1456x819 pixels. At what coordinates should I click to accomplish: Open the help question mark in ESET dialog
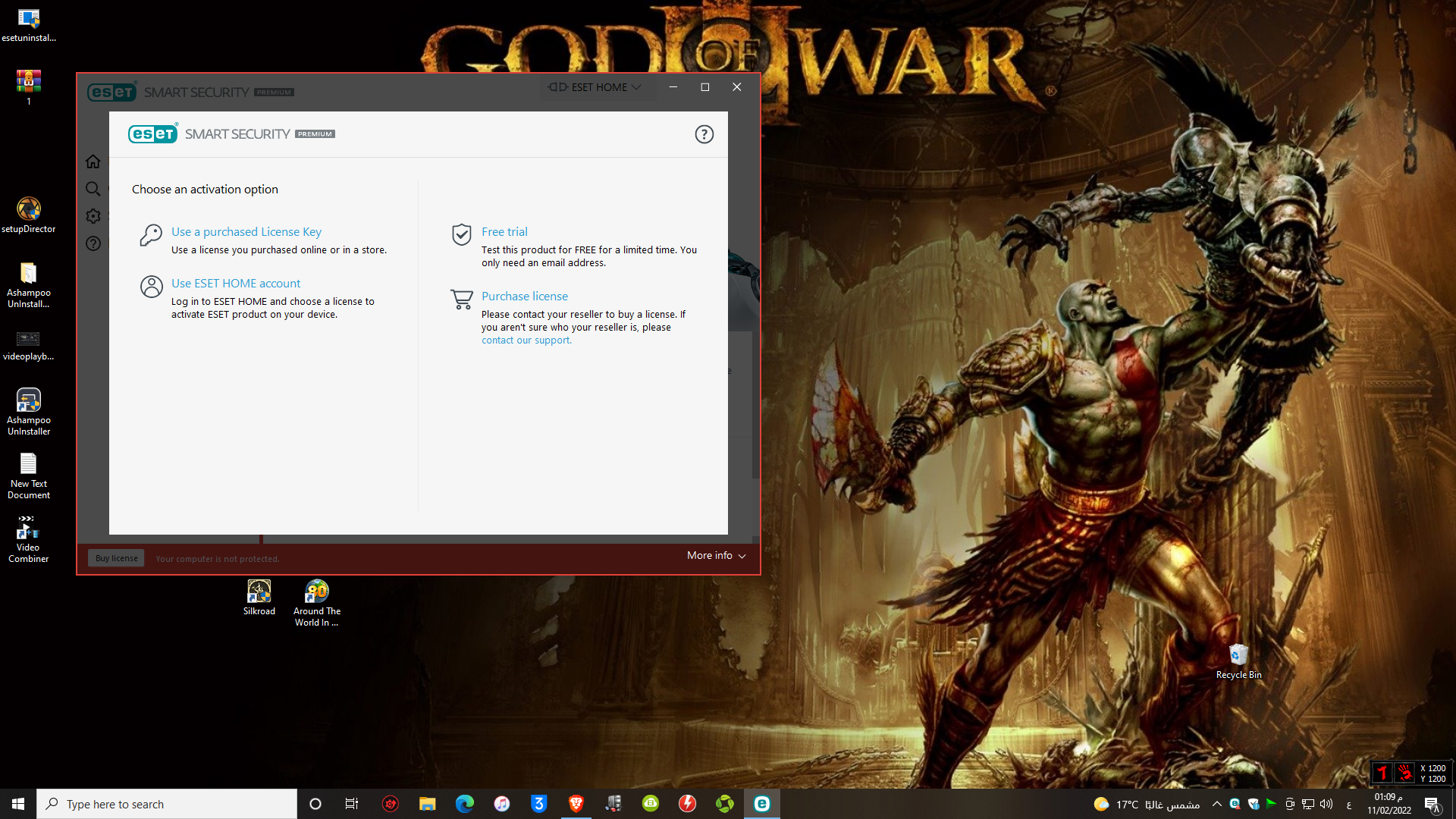[704, 134]
